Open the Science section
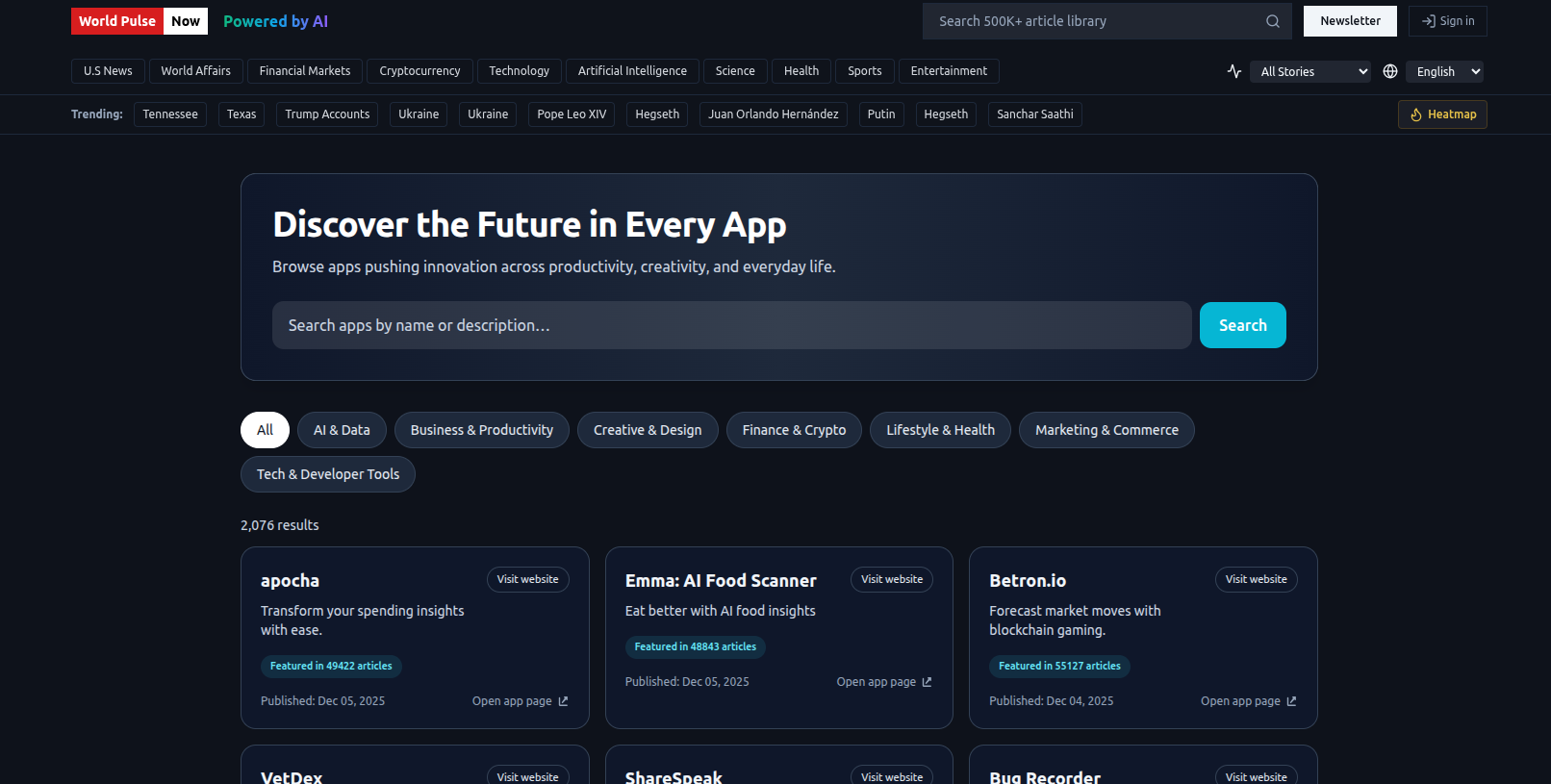The width and height of the screenshot is (1551, 784). tap(735, 71)
